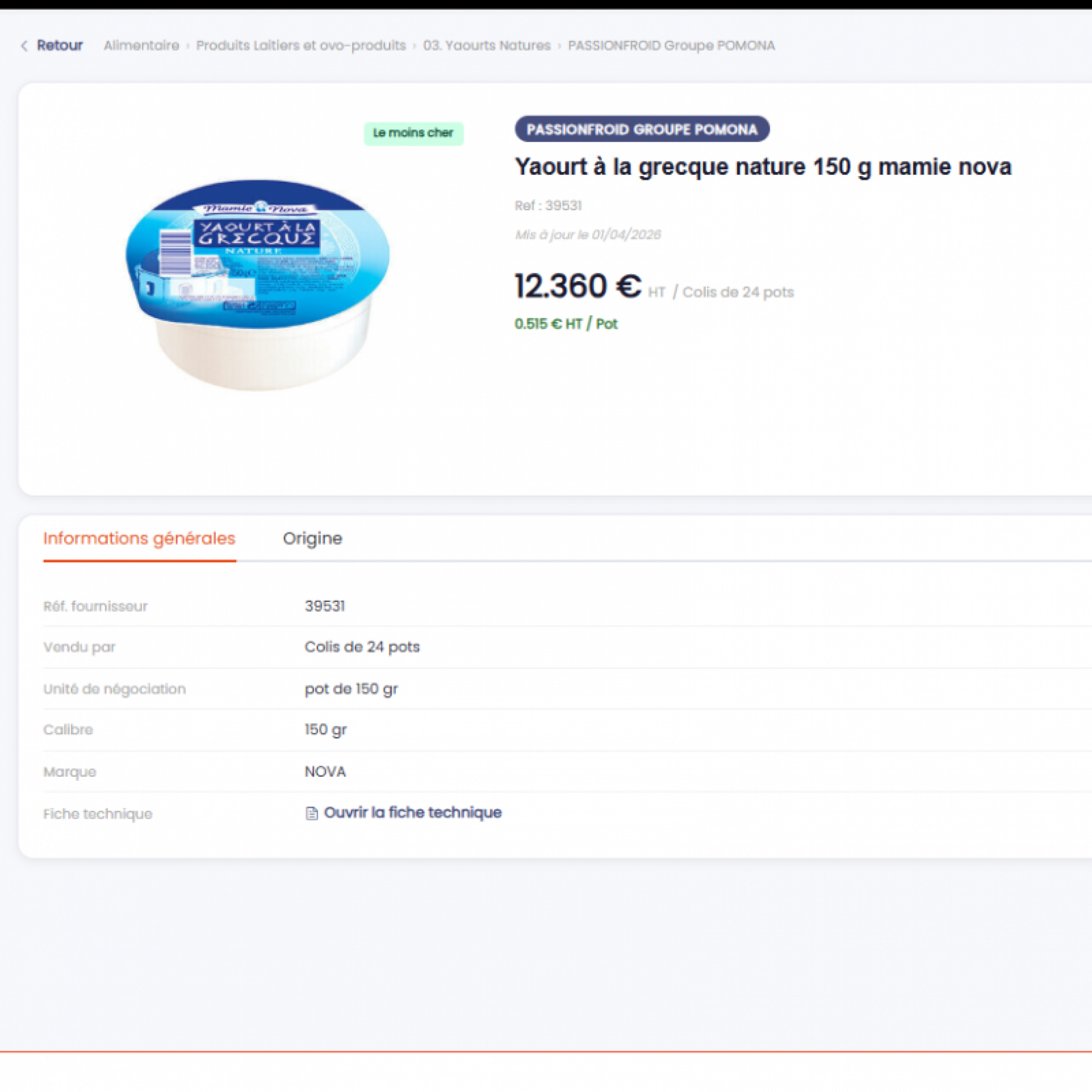The width and height of the screenshot is (1092, 1092).
Task: Click the Vendu par label
Action: point(79,647)
